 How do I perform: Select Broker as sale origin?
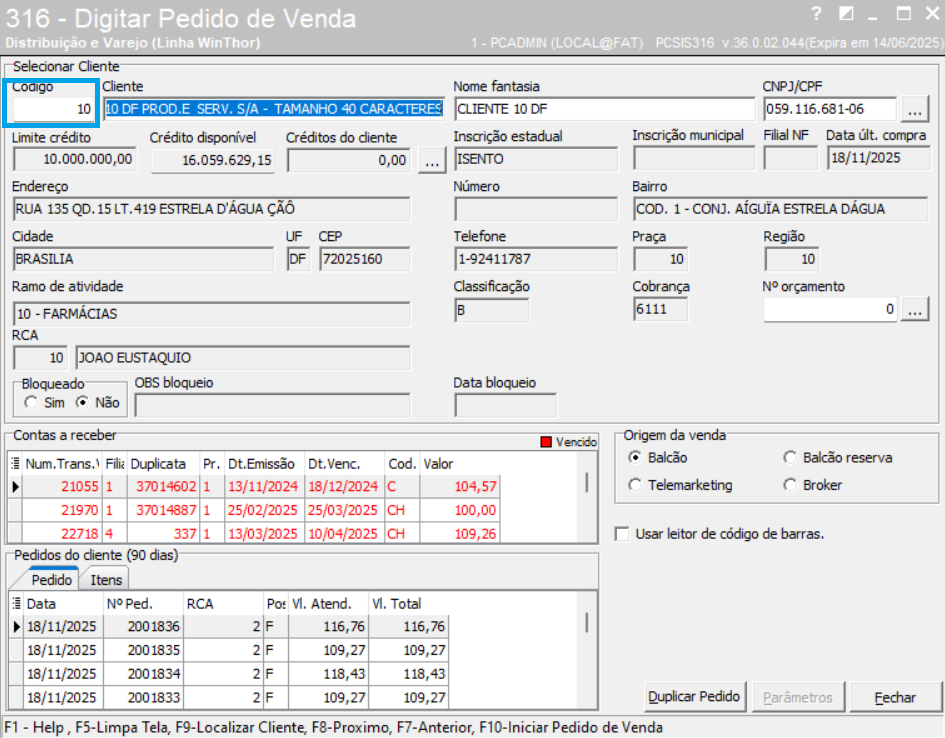tap(790, 485)
